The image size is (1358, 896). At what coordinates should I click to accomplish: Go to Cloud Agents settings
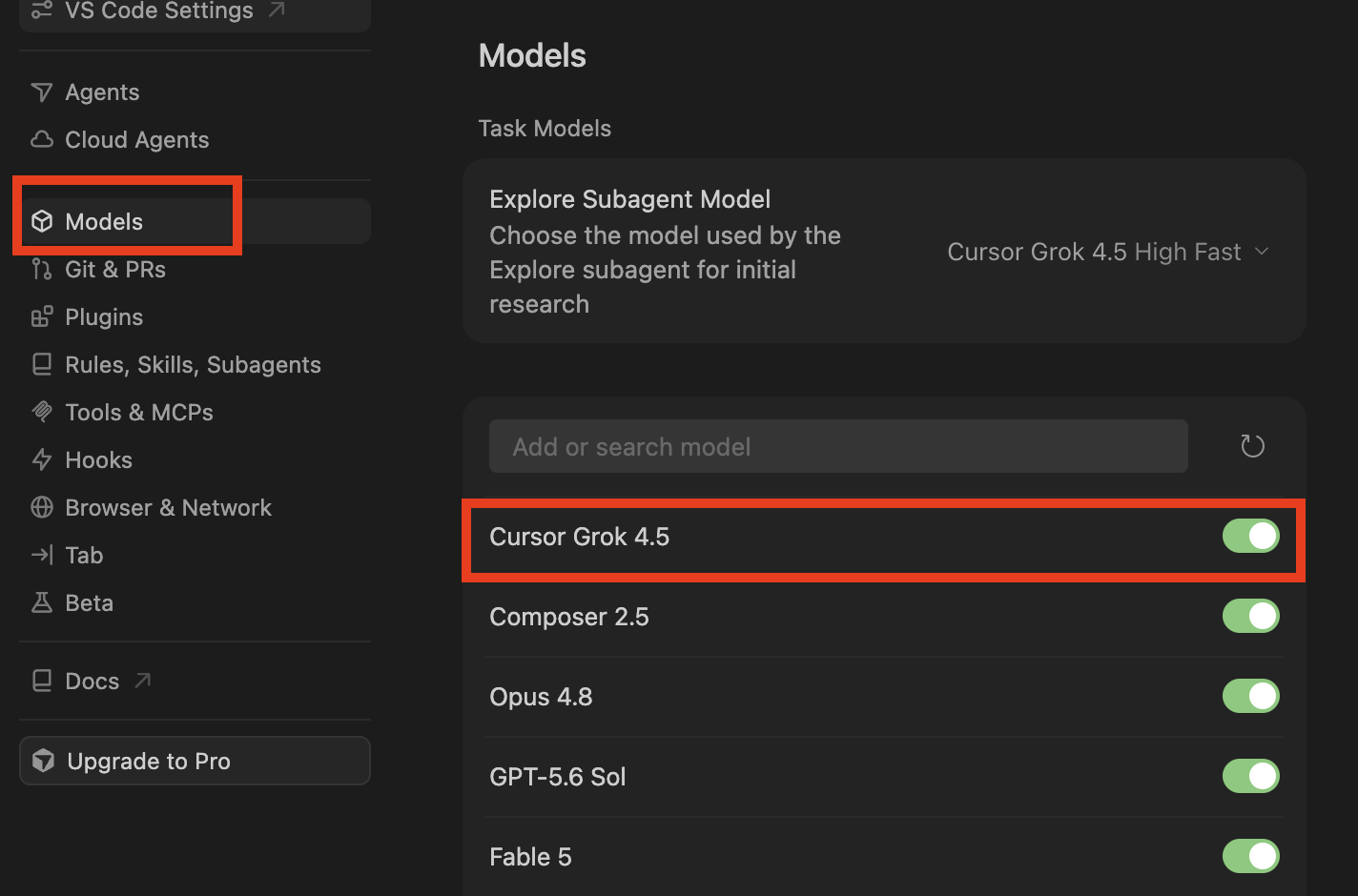point(195,140)
